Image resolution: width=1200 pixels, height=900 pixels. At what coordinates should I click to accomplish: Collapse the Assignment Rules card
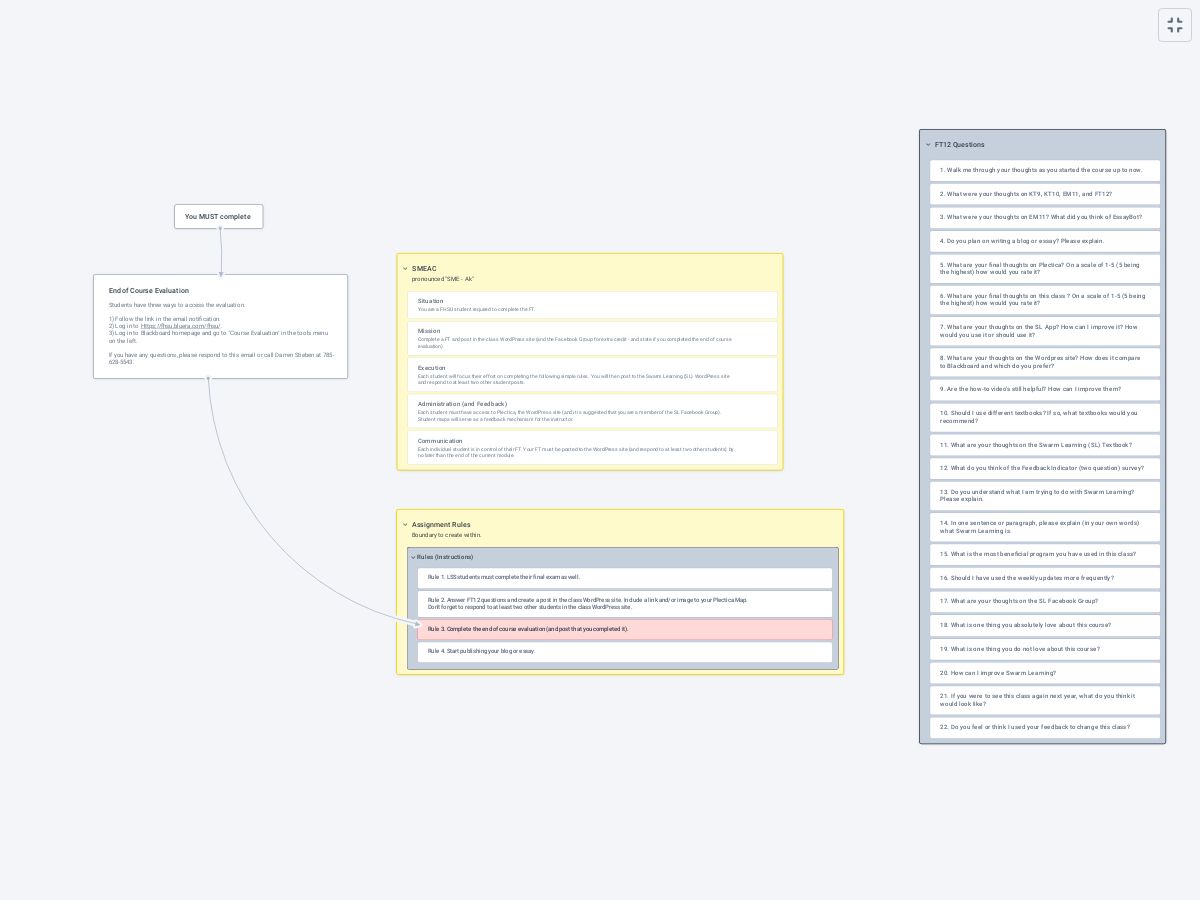pyautogui.click(x=405, y=525)
